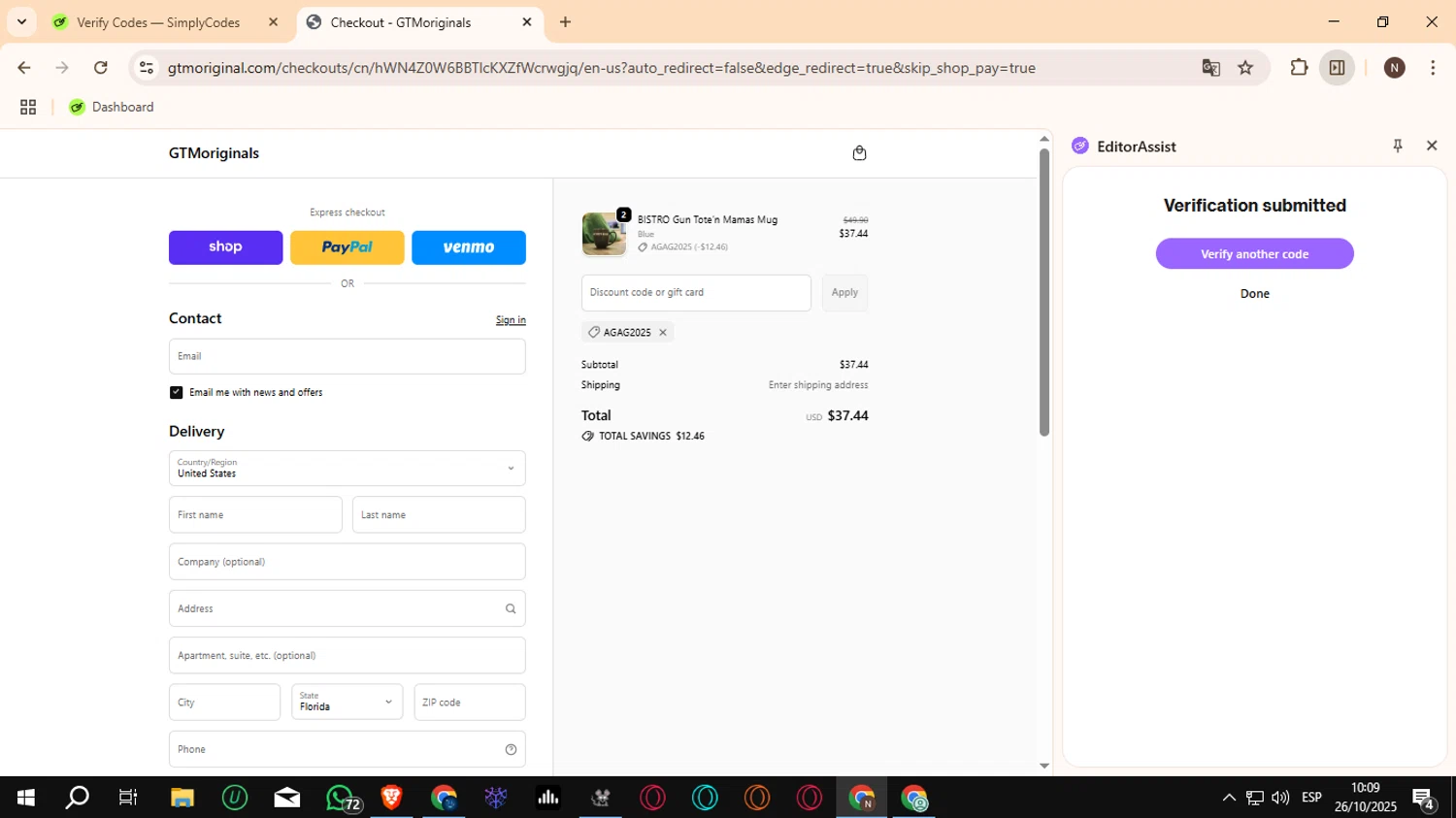Open Windows Start menu

26,798
